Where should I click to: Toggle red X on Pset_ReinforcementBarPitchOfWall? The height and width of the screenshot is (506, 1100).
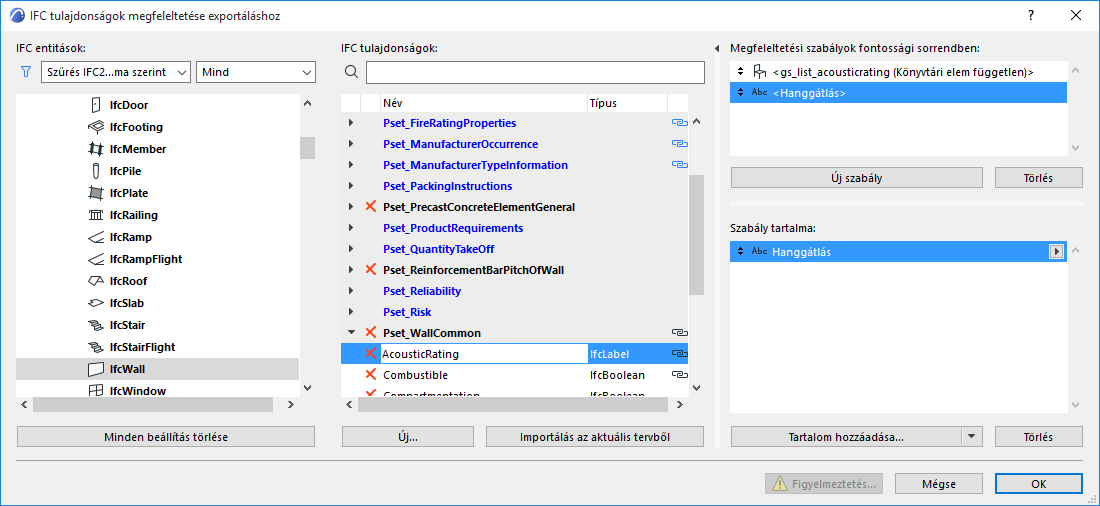point(371,269)
